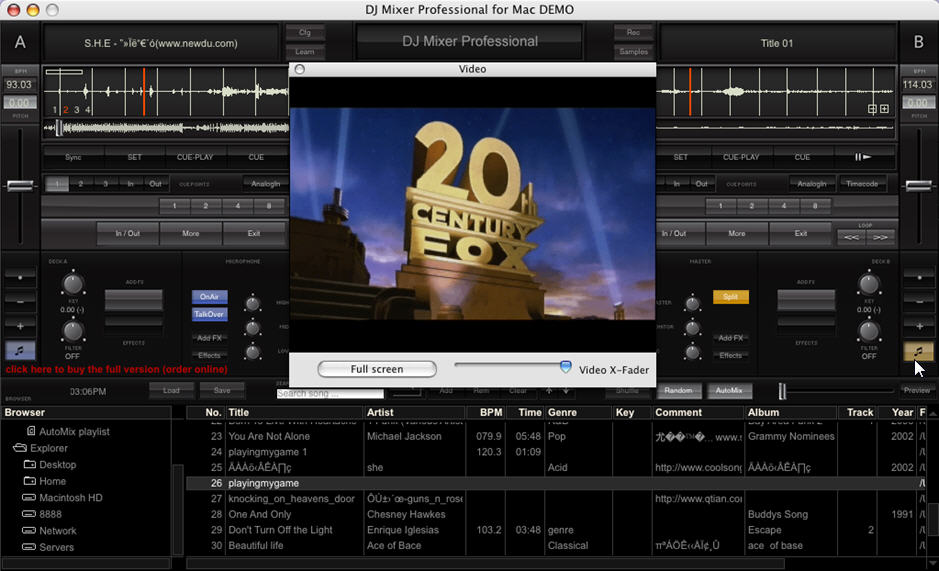This screenshot has width=939, height=571.
Task: Zoom out Deck B waveform (minus box icon)
Action: [872, 108]
